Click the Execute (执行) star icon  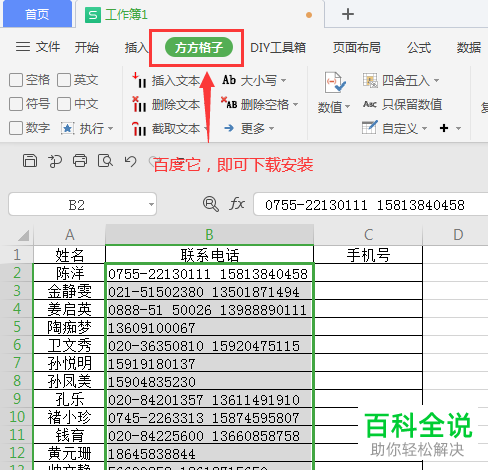(67, 128)
